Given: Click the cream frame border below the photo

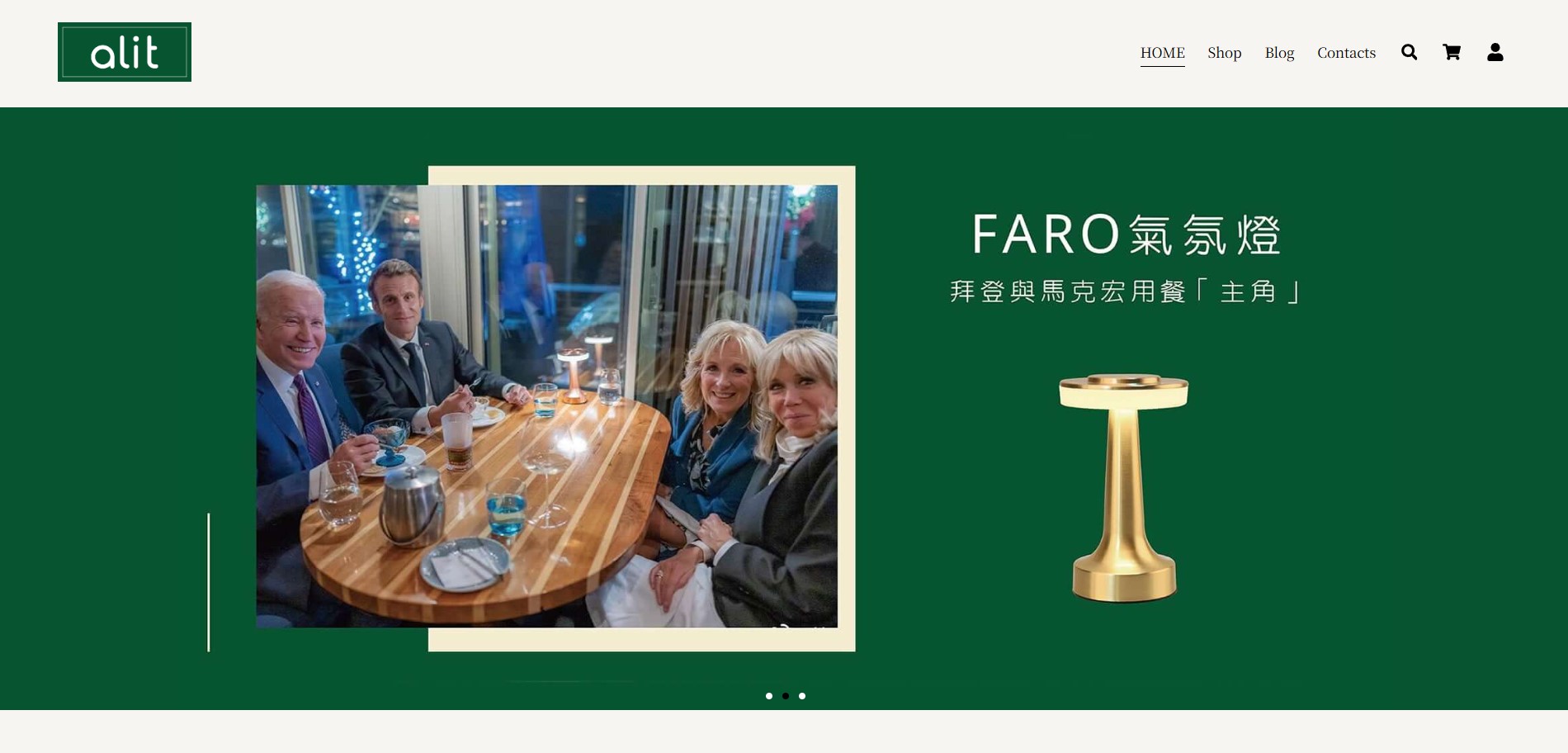Looking at the screenshot, I should point(641,640).
